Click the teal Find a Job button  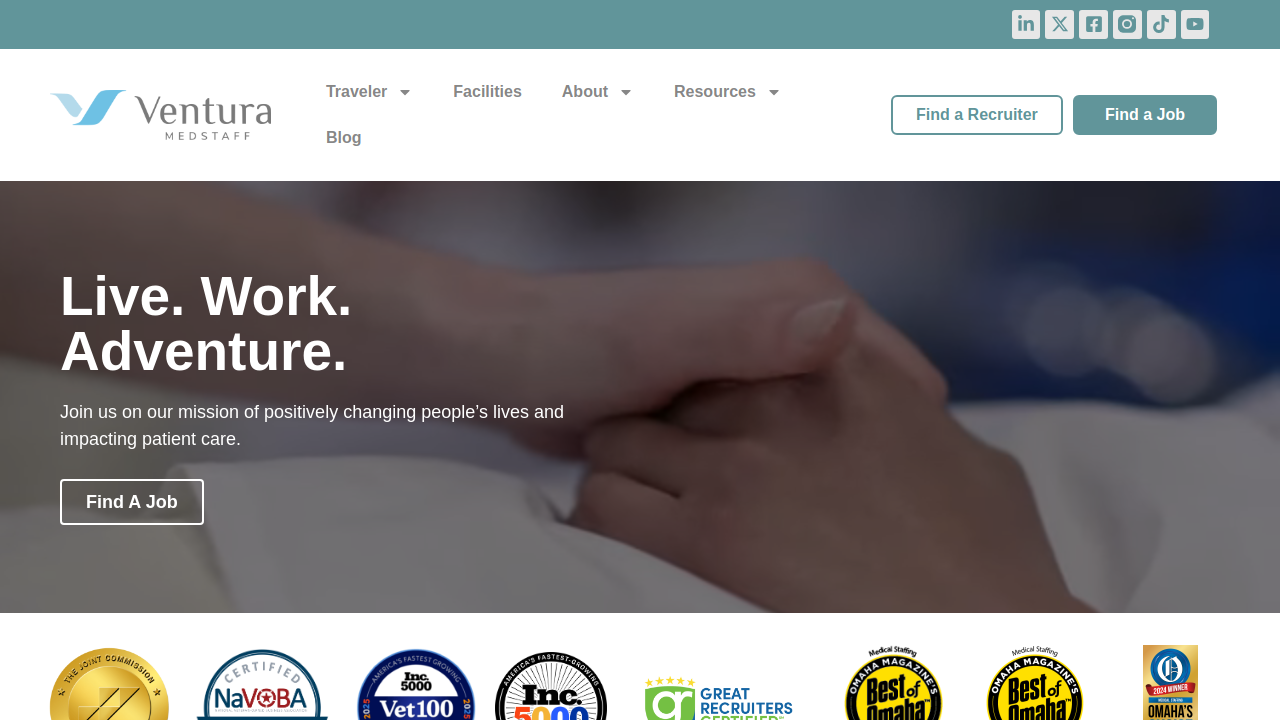click(1145, 115)
